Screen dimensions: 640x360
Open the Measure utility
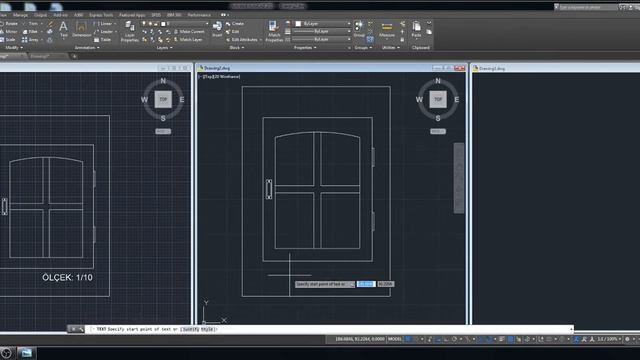coord(387,29)
